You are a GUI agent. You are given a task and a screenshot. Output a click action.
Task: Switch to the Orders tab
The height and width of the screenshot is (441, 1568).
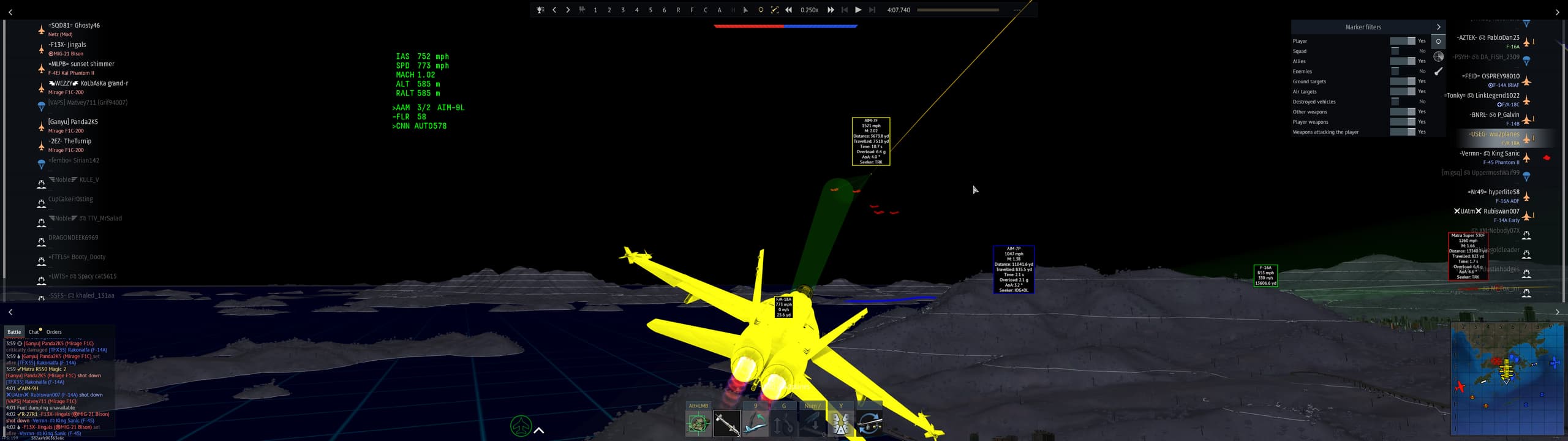click(54, 332)
